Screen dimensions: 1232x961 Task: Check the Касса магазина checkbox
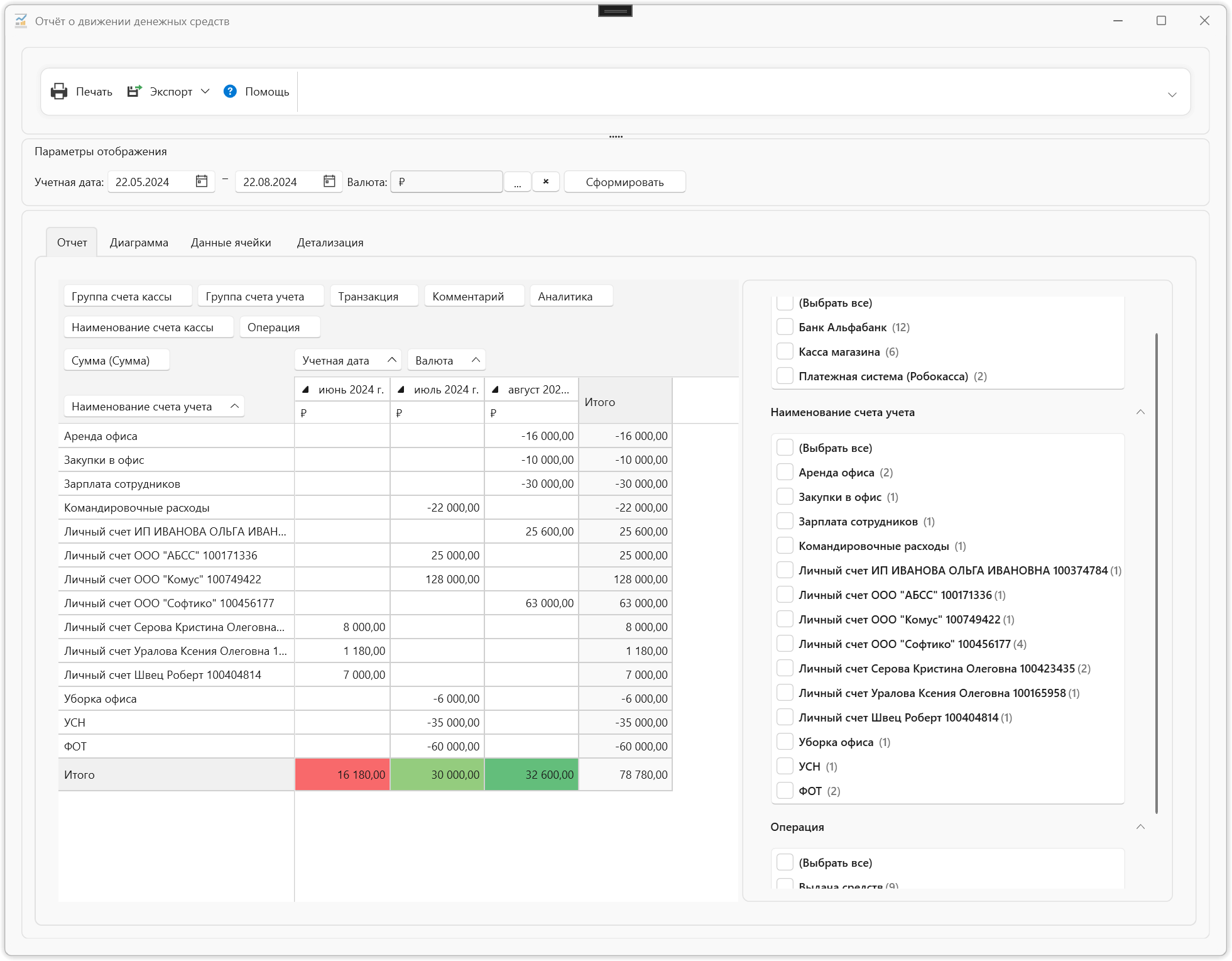click(x=785, y=351)
